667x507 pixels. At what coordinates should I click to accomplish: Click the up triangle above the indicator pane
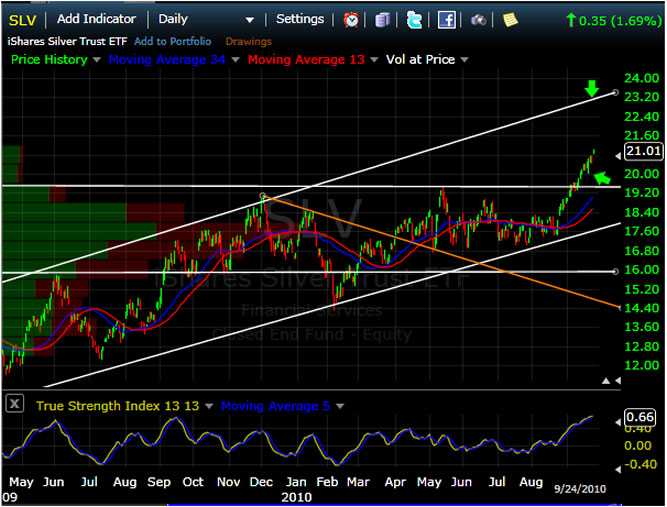pos(609,383)
